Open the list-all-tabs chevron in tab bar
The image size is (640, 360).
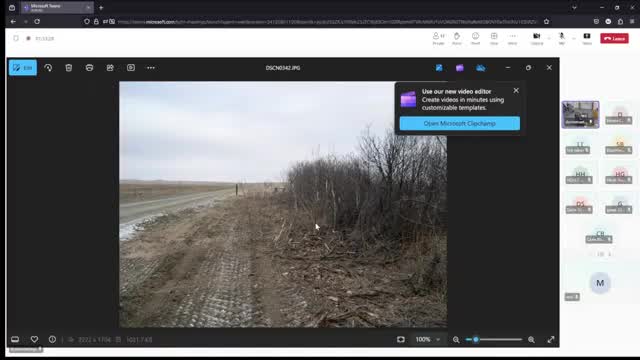[x=574, y=7]
